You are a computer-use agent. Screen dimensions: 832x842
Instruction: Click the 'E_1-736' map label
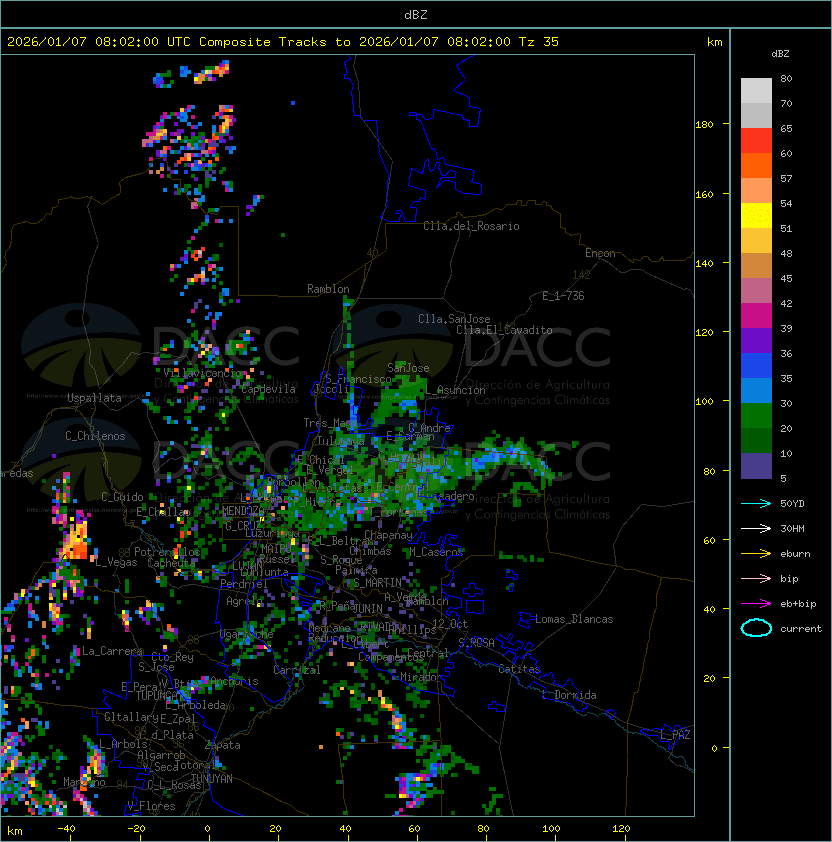pyautogui.click(x=563, y=296)
